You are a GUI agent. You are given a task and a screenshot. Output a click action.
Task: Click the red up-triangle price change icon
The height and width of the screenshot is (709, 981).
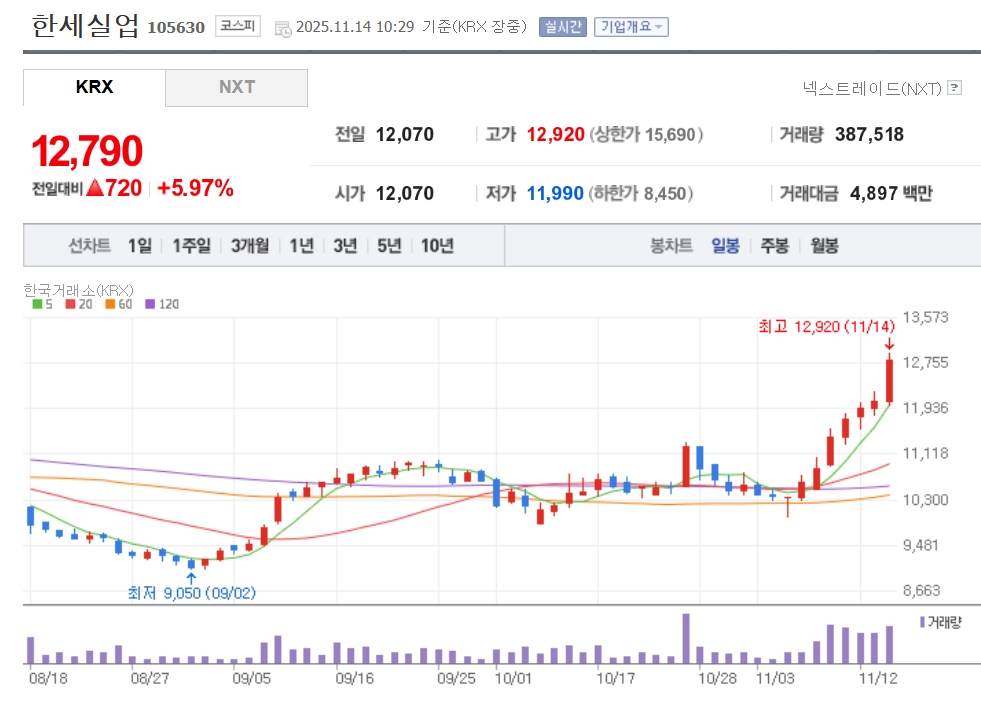point(95,188)
